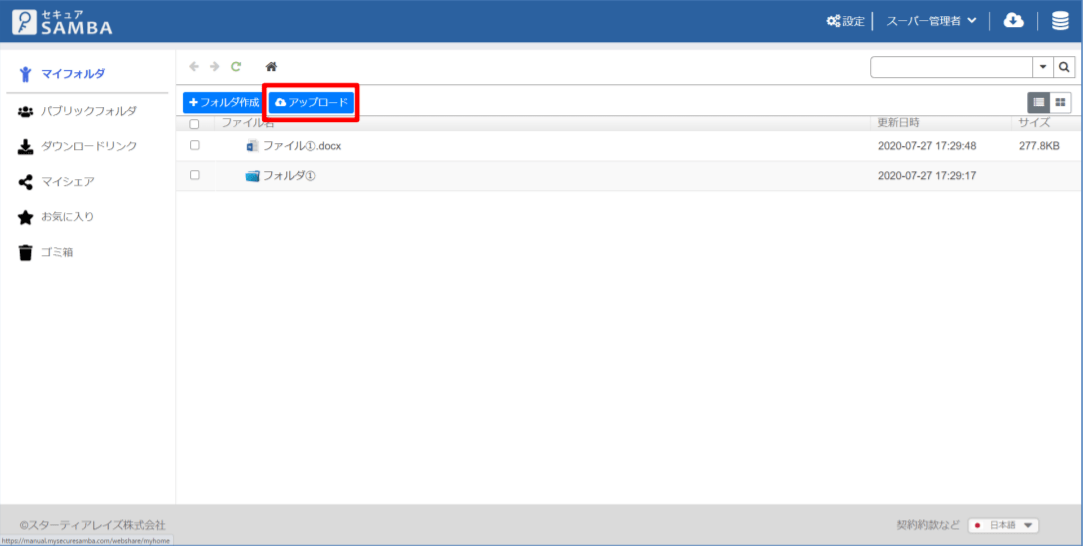The height and width of the screenshot is (546, 1083).
Task: Go back with the left arrow
Action: [x=194, y=66]
